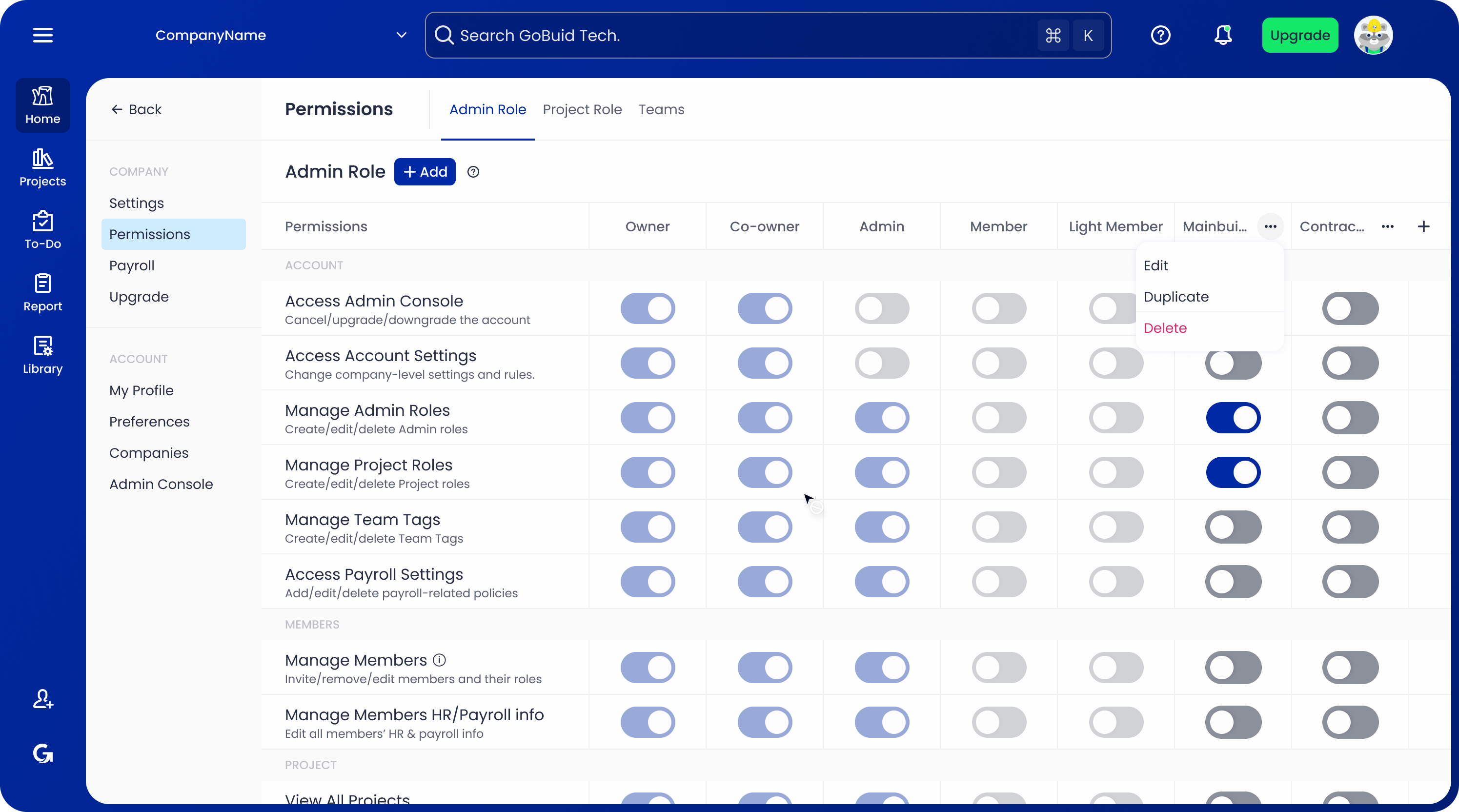
Task: Choose Duplicate from the context menu
Action: pos(1176,297)
